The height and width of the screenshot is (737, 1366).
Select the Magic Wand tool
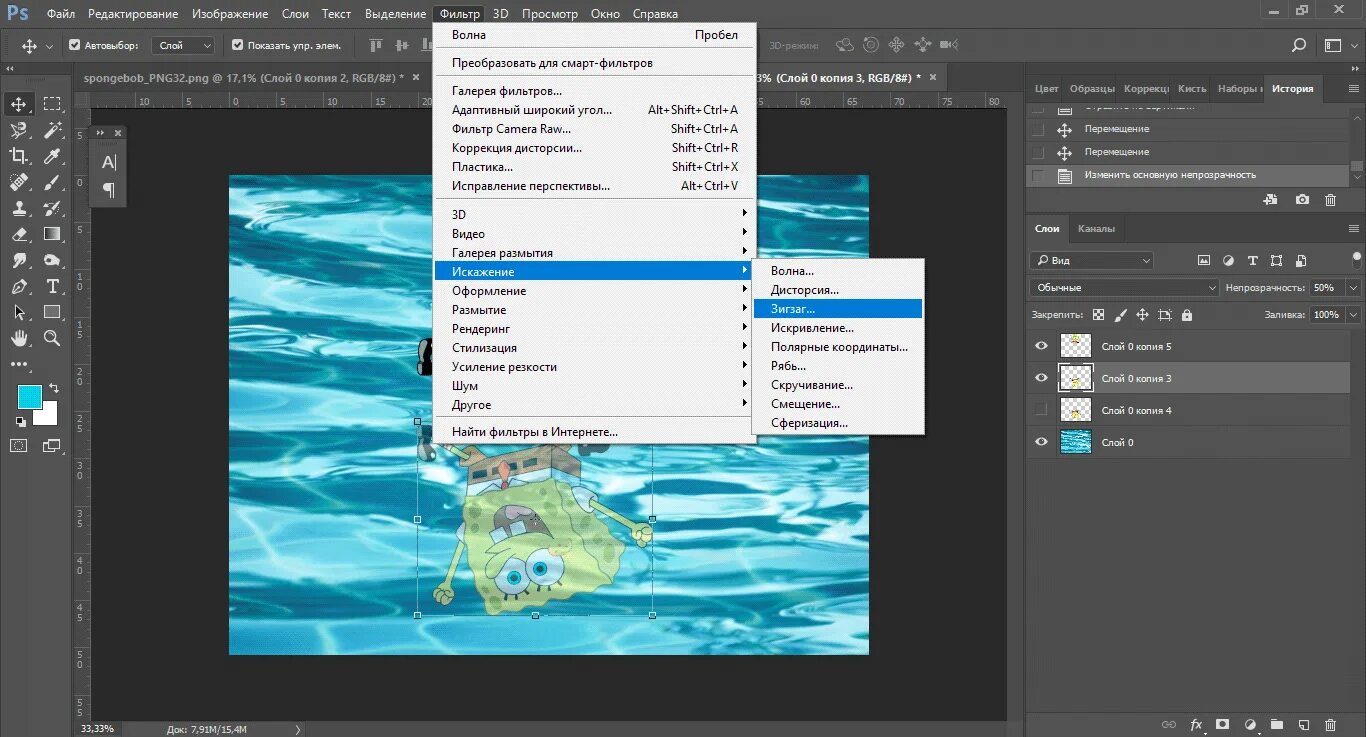(52, 130)
